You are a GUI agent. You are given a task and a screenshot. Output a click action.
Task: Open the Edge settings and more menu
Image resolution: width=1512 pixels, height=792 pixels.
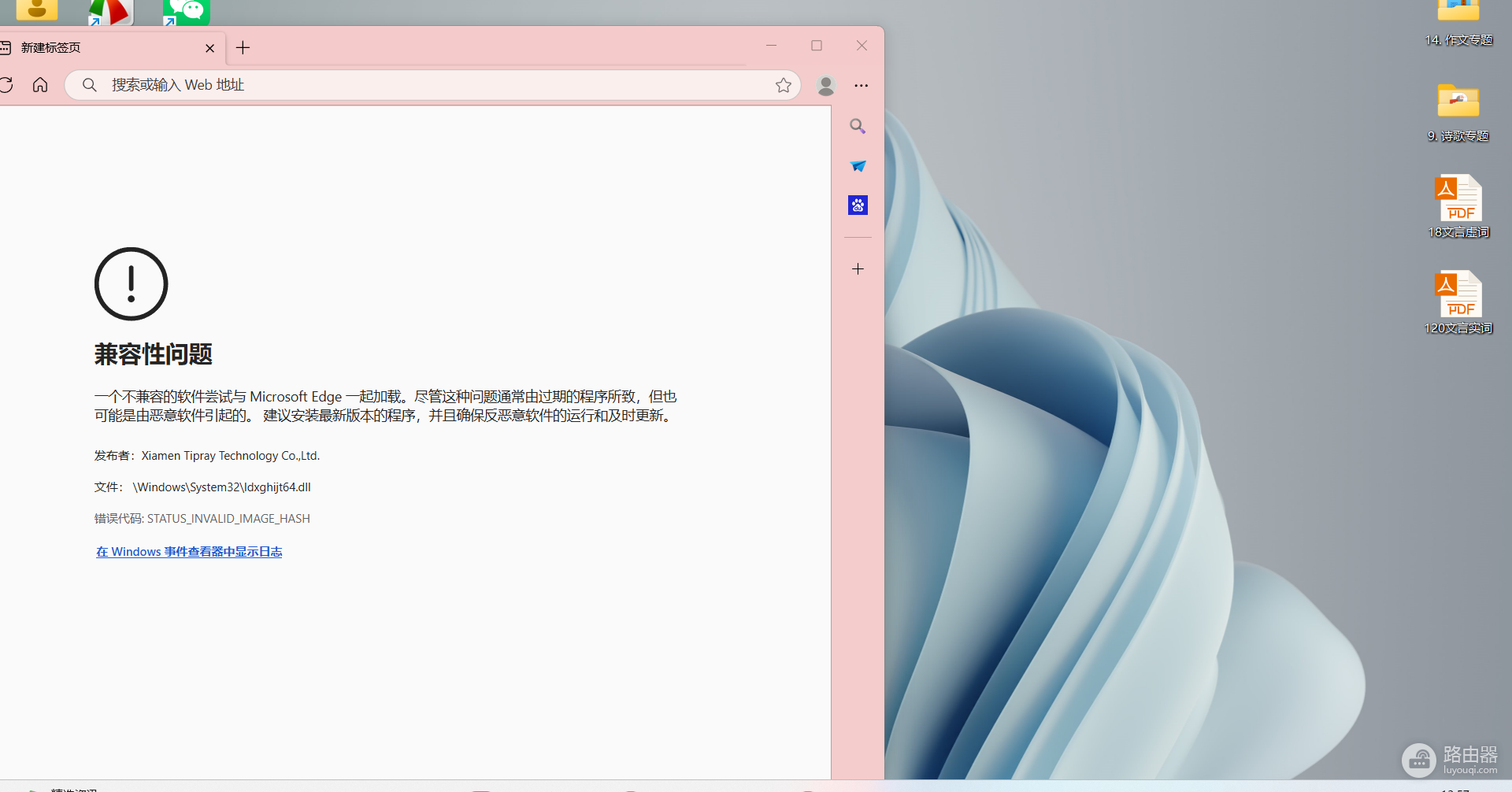point(862,85)
